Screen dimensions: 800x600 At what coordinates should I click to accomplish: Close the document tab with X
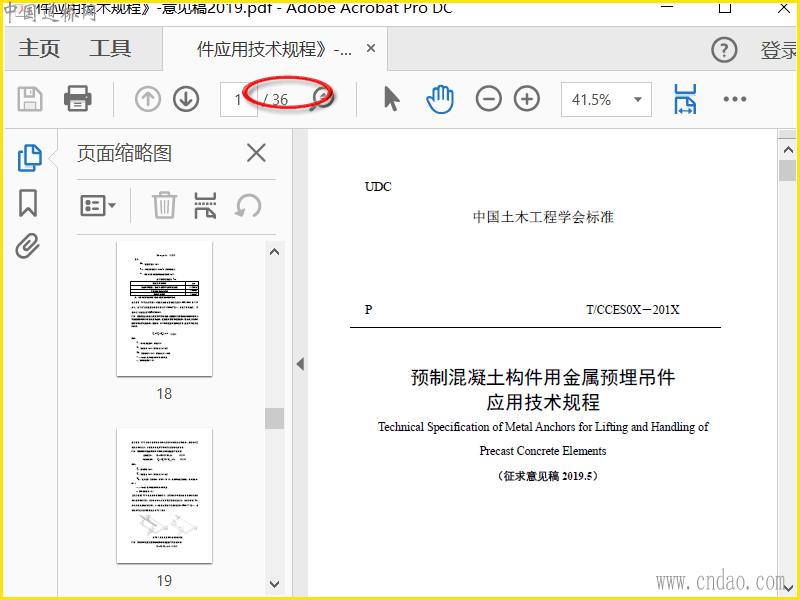point(371,48)
